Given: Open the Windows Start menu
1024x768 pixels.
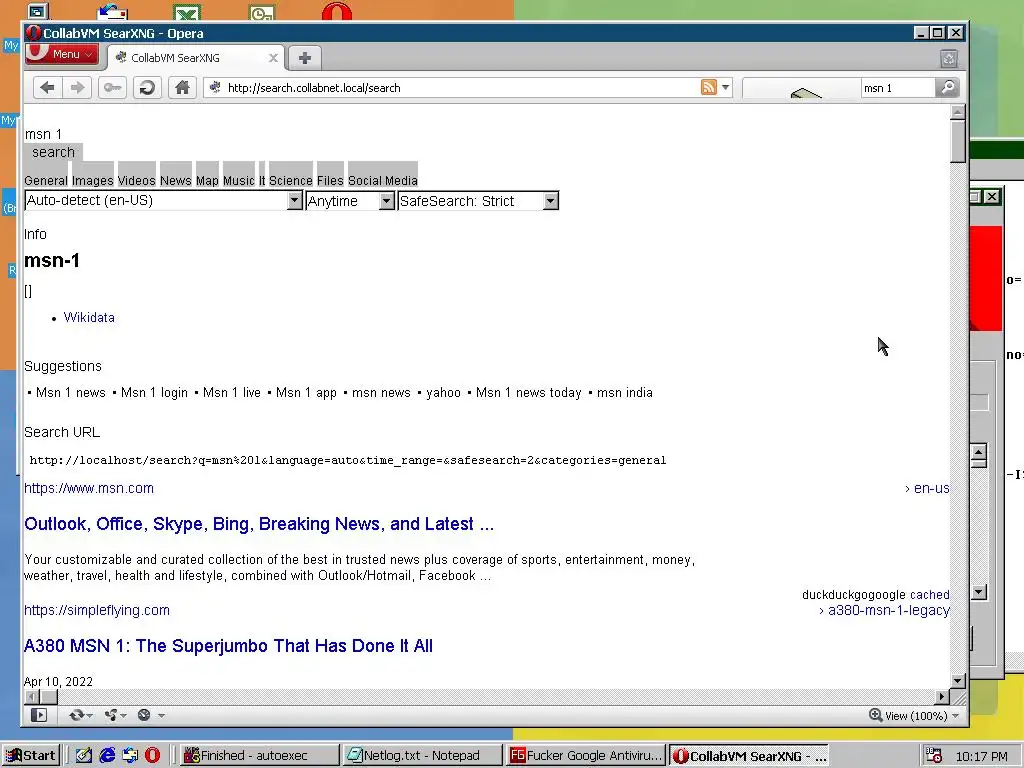Looking at the screenshot, I should 31,756.
